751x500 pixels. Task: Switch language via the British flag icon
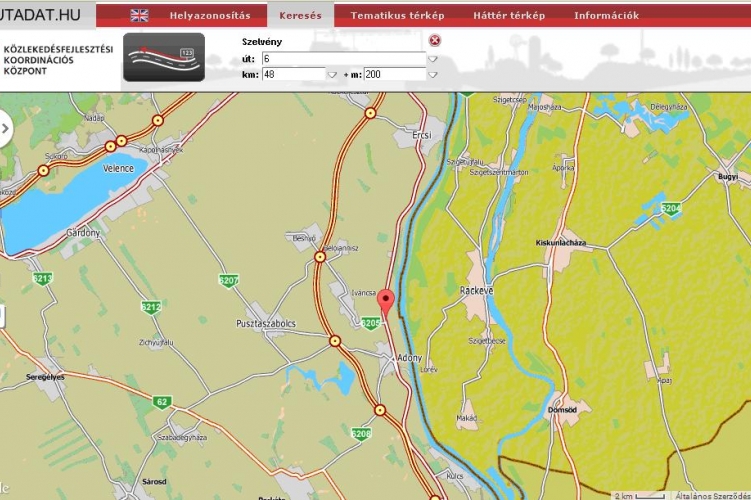click(140, 15)
